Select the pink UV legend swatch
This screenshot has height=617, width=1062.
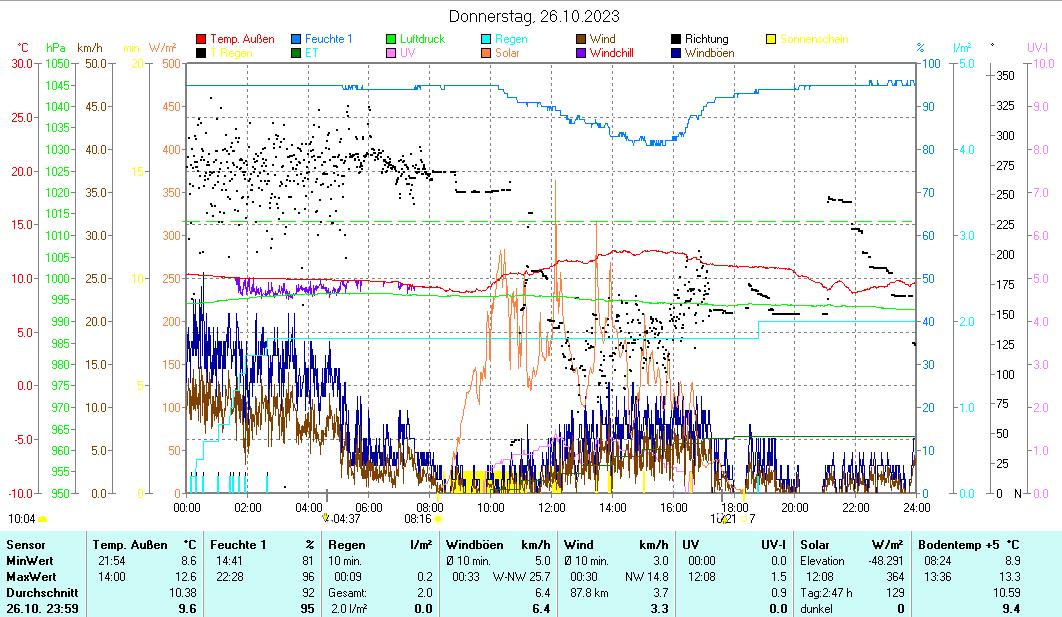tap(392, 53)
